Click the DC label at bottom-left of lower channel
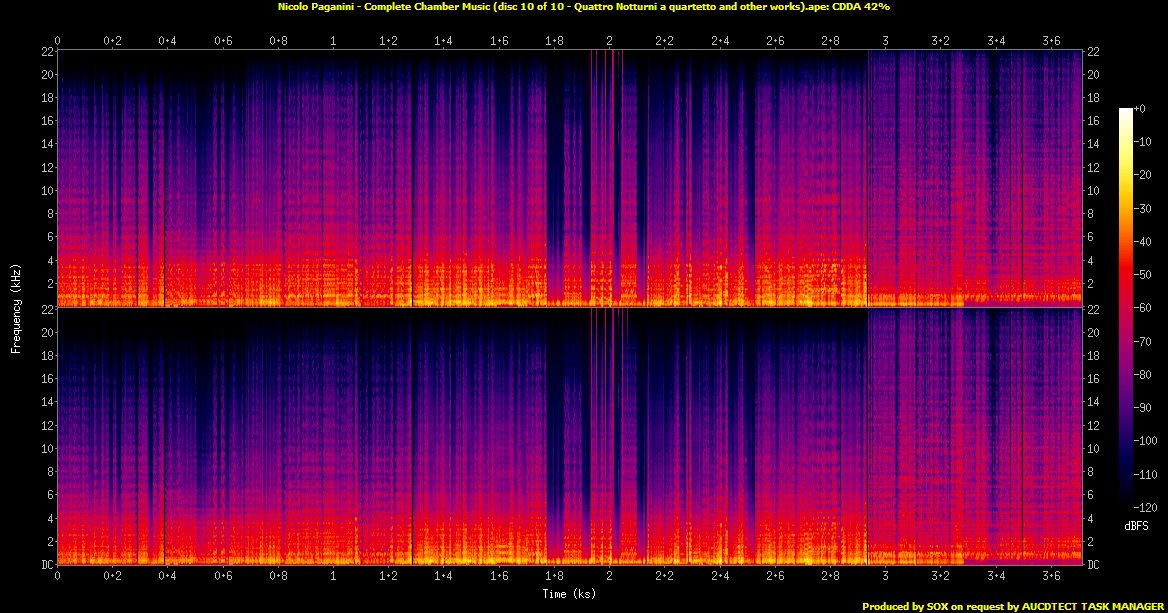 click(x=45, y=565)
